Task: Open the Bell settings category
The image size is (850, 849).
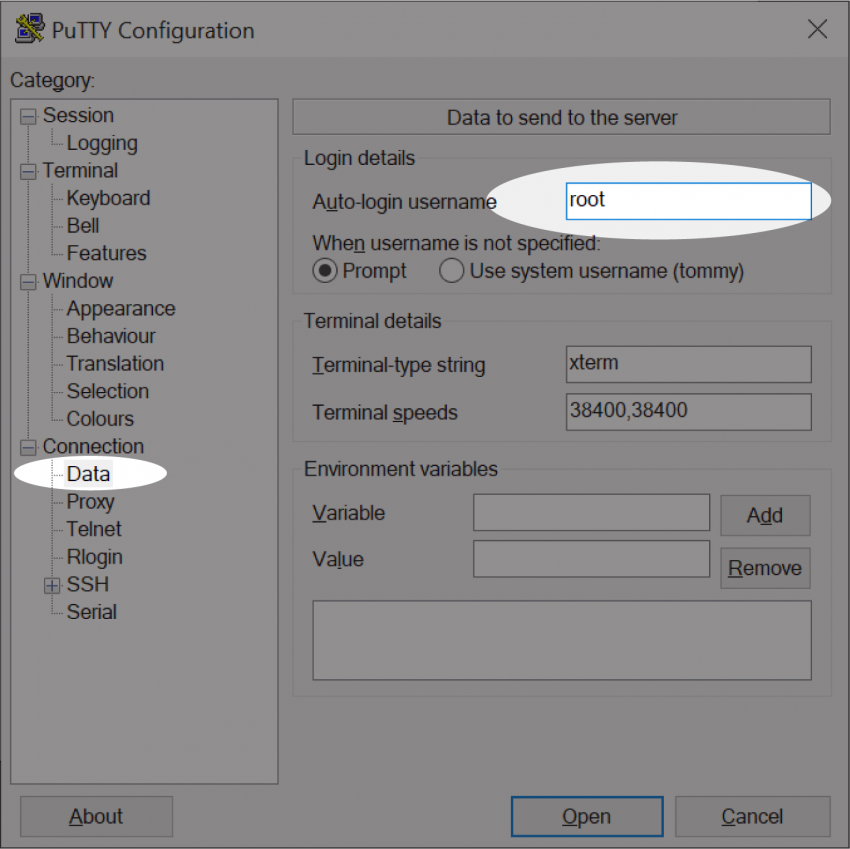Action: (85, 225)
